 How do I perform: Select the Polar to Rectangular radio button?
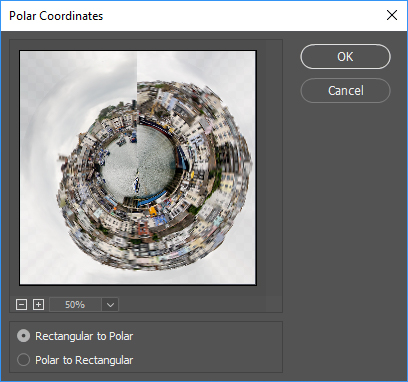click(23, 360)
